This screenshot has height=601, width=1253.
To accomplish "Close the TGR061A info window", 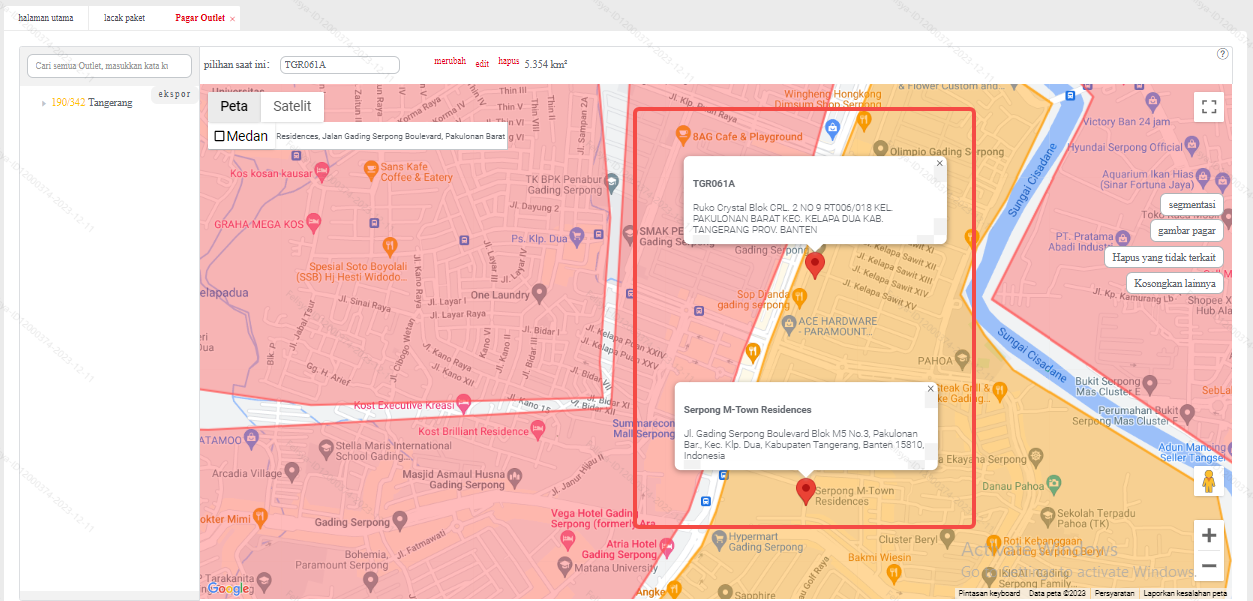I will (x=939, y=162).
